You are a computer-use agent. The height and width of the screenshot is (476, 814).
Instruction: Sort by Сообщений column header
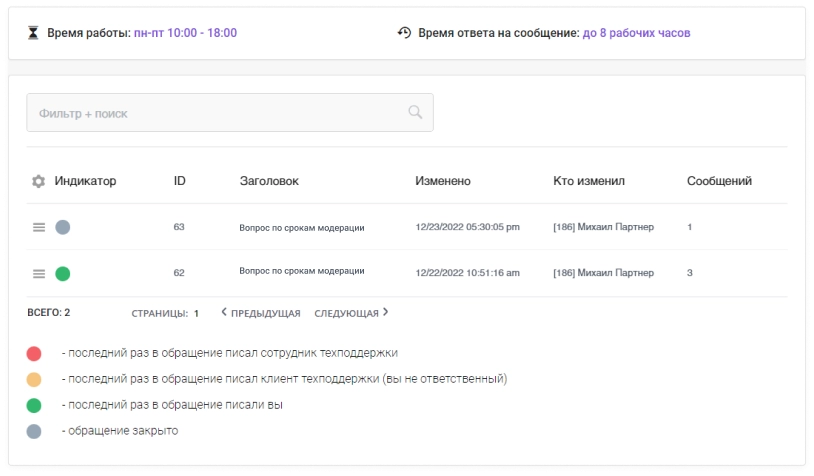point(719,181)
